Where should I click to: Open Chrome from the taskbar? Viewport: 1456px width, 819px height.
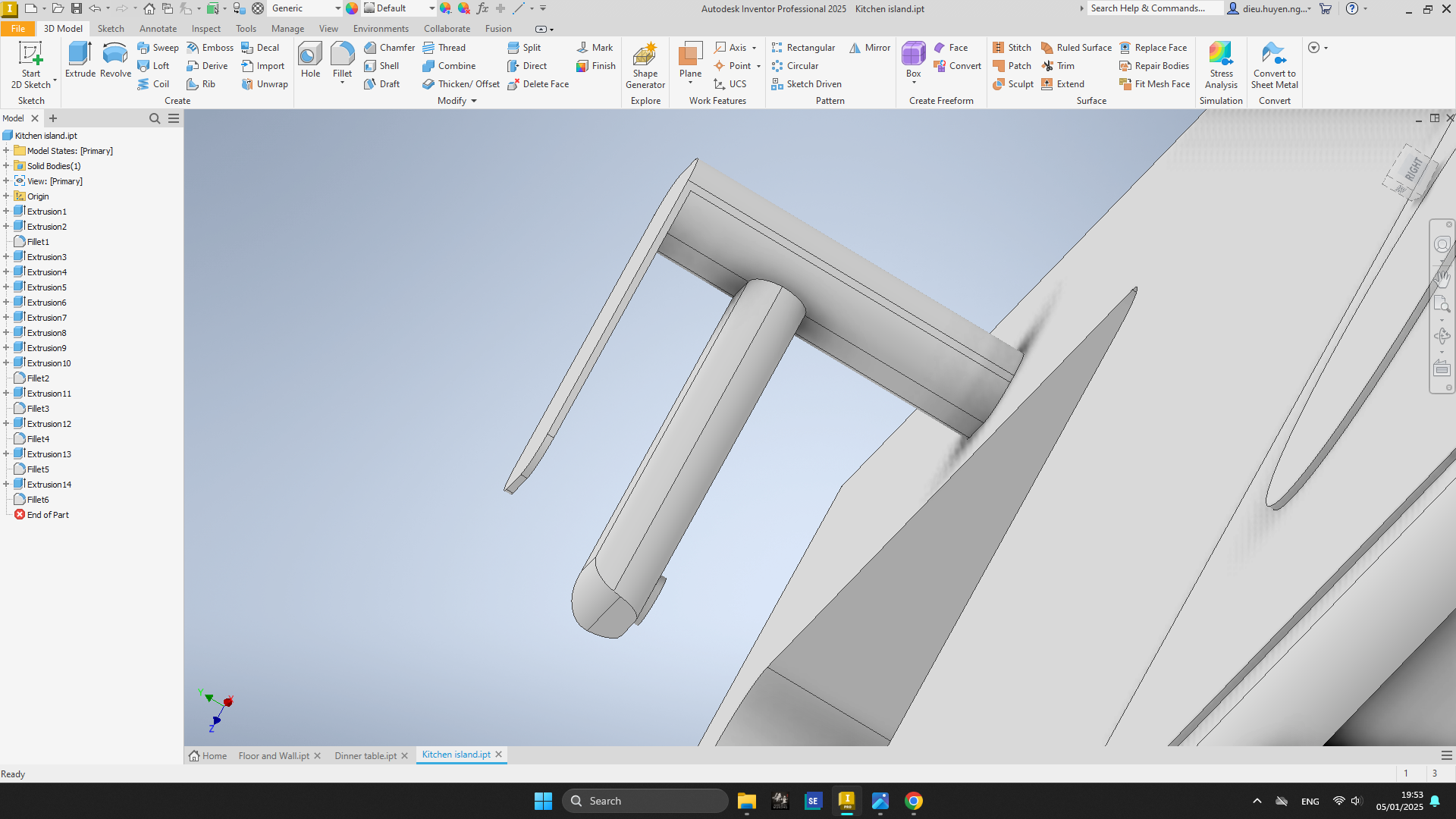(x=913, y=801)
